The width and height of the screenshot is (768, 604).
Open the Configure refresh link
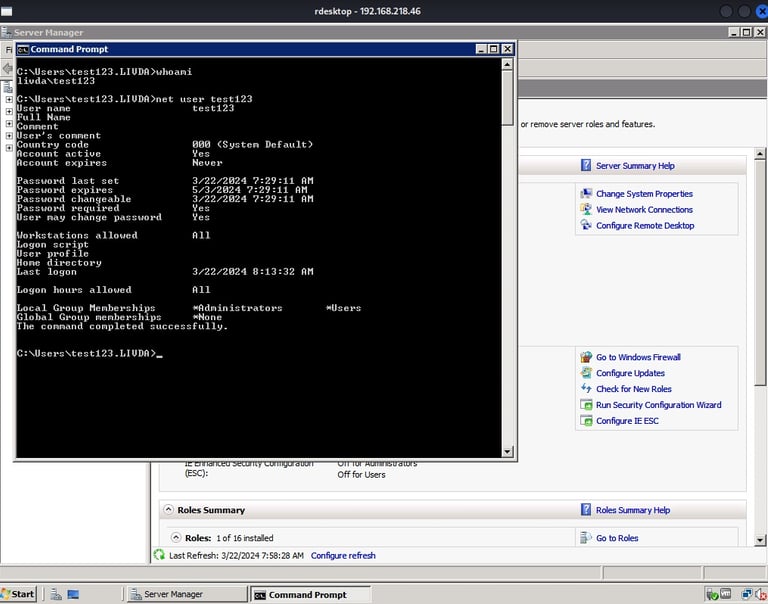[343, 555]
